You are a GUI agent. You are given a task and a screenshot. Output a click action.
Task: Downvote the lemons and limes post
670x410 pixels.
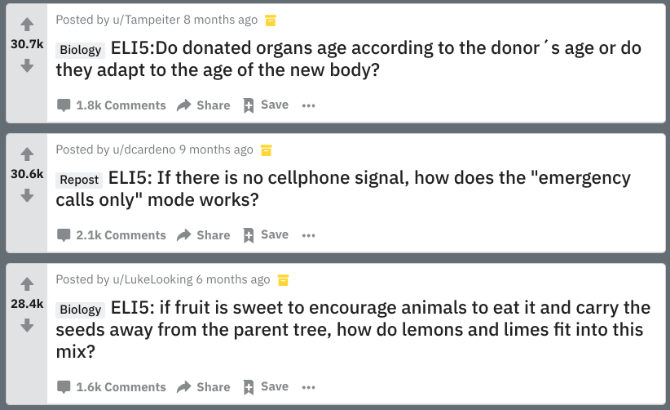(x=27, y=325)
